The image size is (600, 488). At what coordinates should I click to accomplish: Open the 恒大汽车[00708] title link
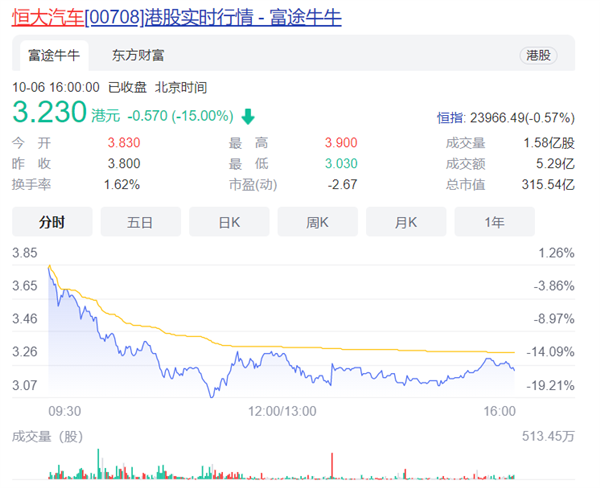[x=176, y=18]
